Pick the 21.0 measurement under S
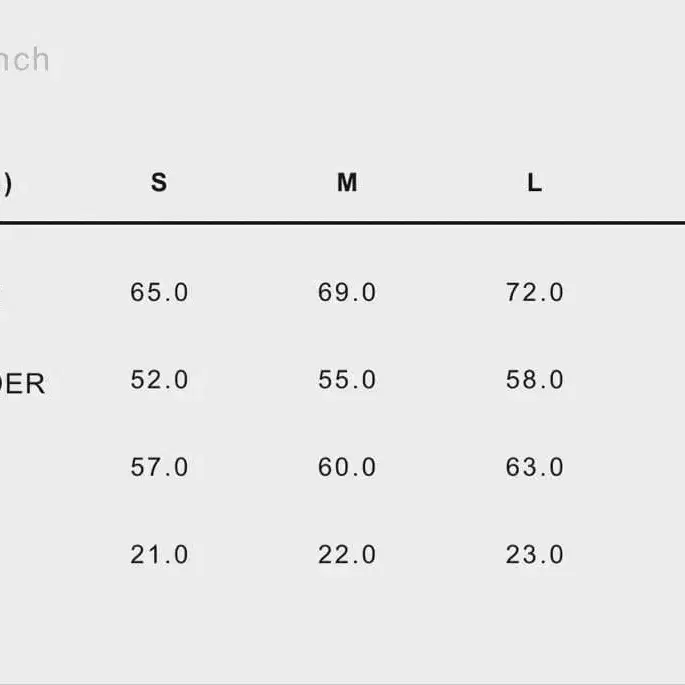Viewport: 685px width, 685px height. coord(159,555)
